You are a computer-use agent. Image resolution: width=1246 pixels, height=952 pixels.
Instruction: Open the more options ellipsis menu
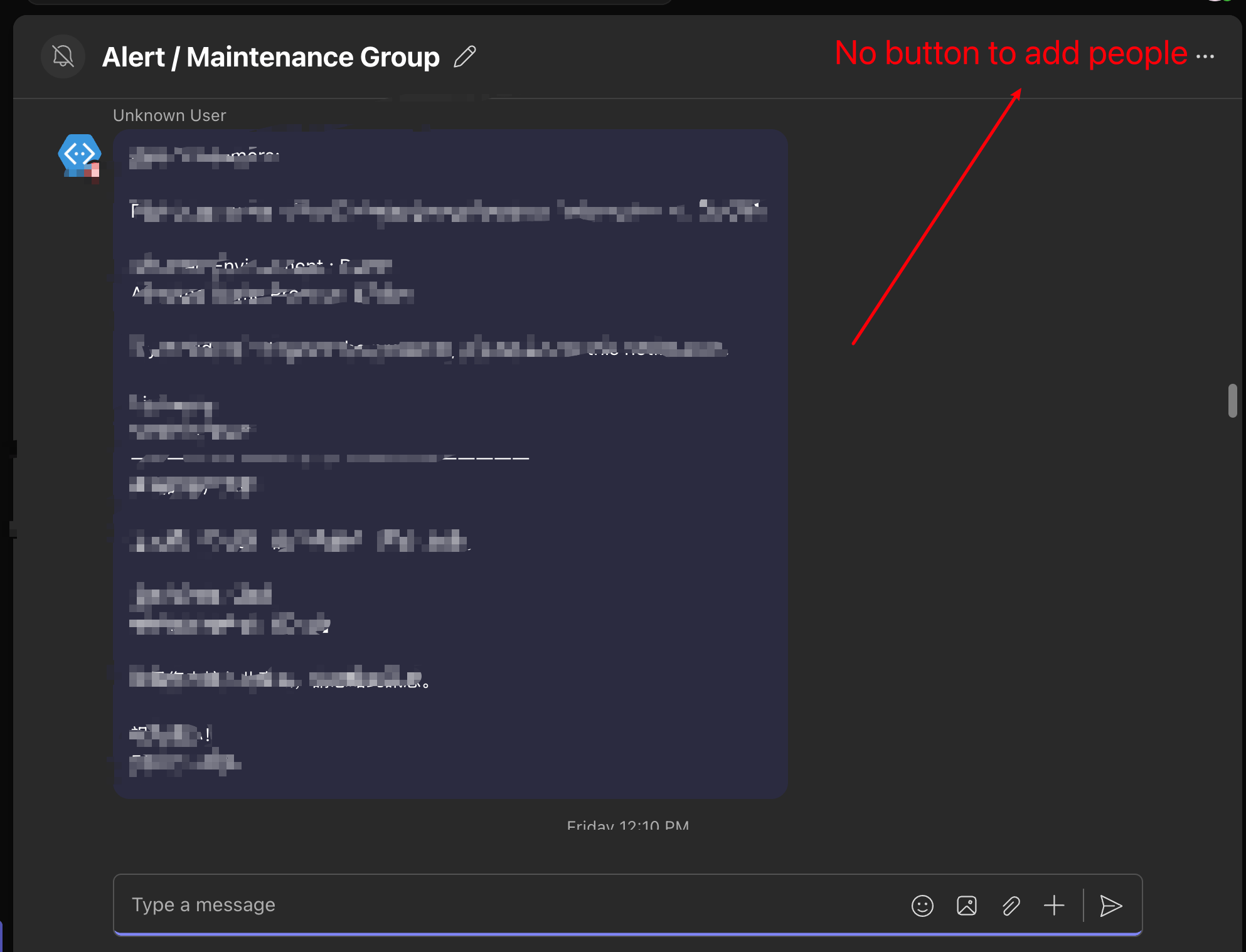tap(1205, 56)
